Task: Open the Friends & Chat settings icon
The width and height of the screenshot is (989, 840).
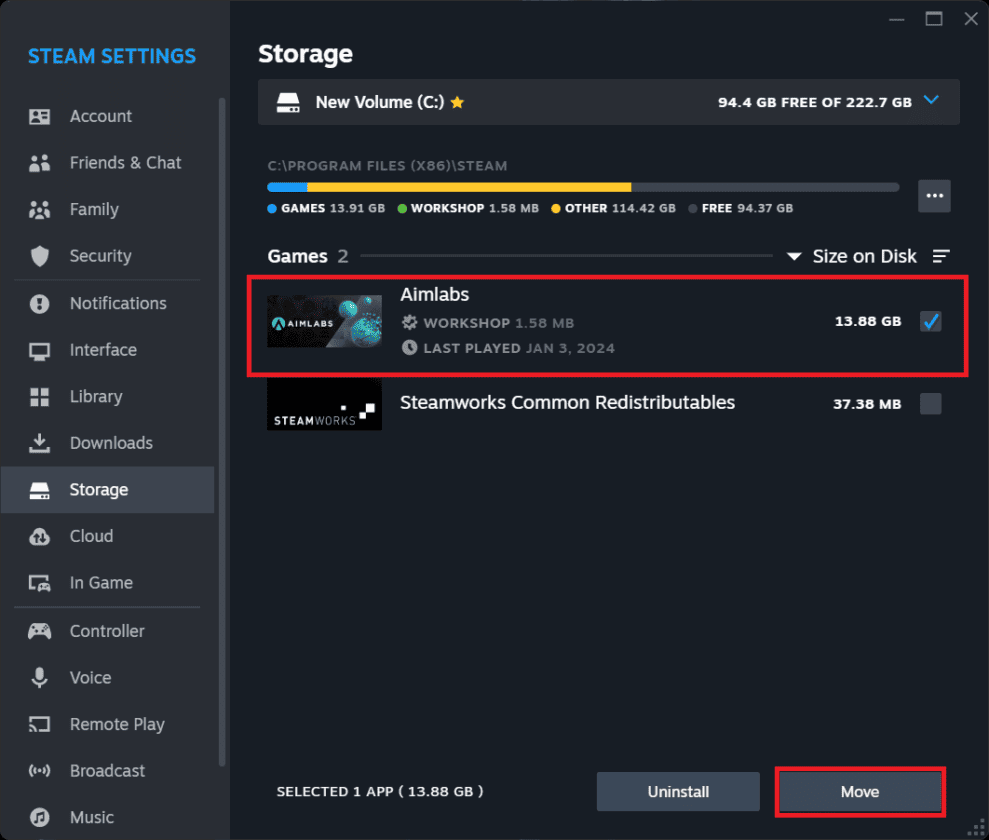Action: 39,162
